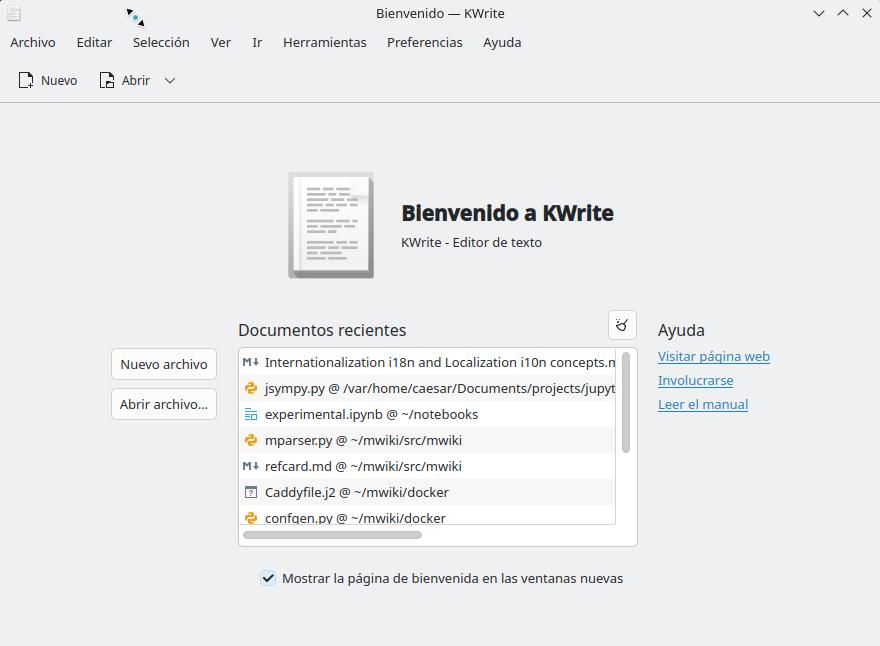Uncheck the show welcome page checkbox
880x646 pixels.
pos(268,578)
